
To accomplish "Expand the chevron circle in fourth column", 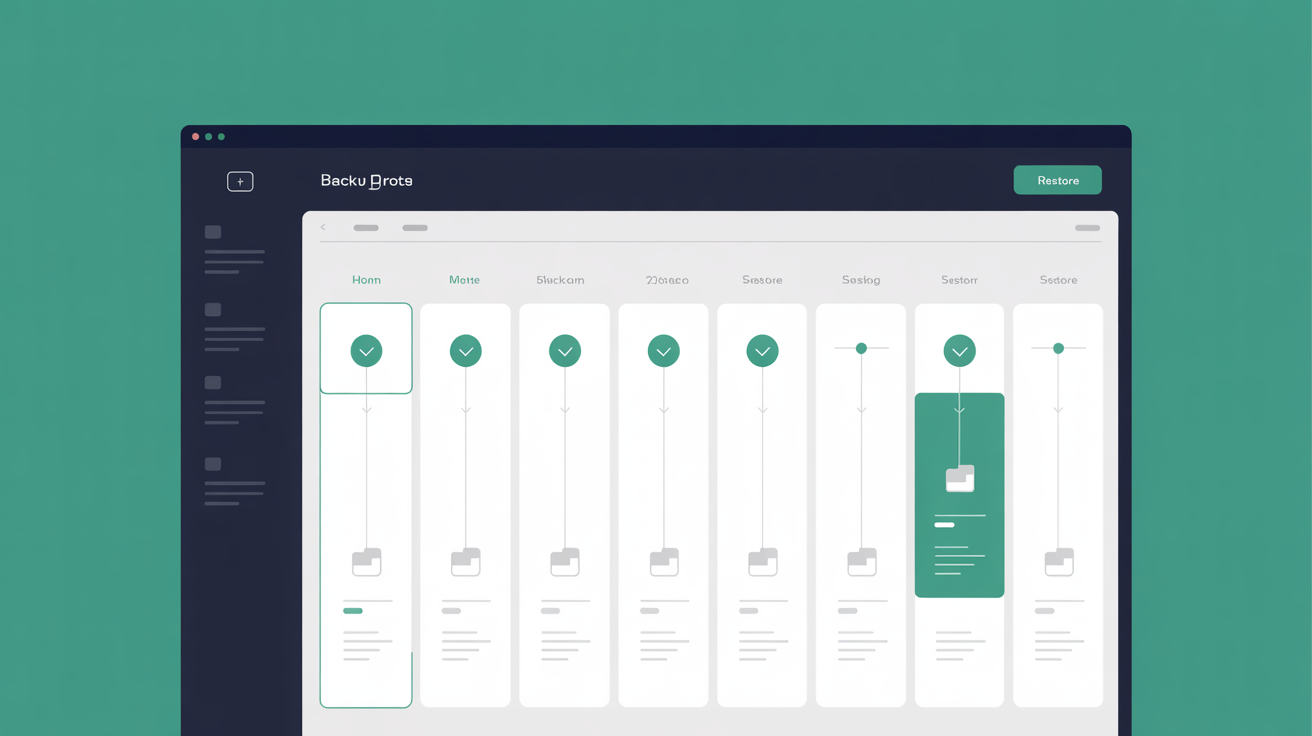I will coord(663,351).
